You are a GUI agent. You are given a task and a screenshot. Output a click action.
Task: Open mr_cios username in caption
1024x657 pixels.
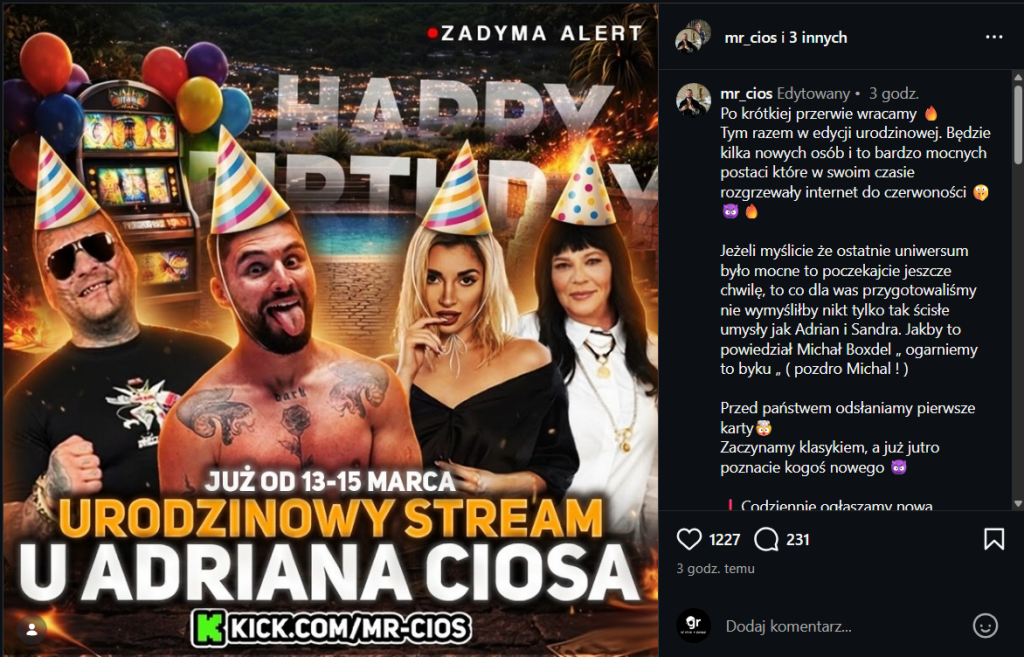pyautogui.click(x=746, y=94)
